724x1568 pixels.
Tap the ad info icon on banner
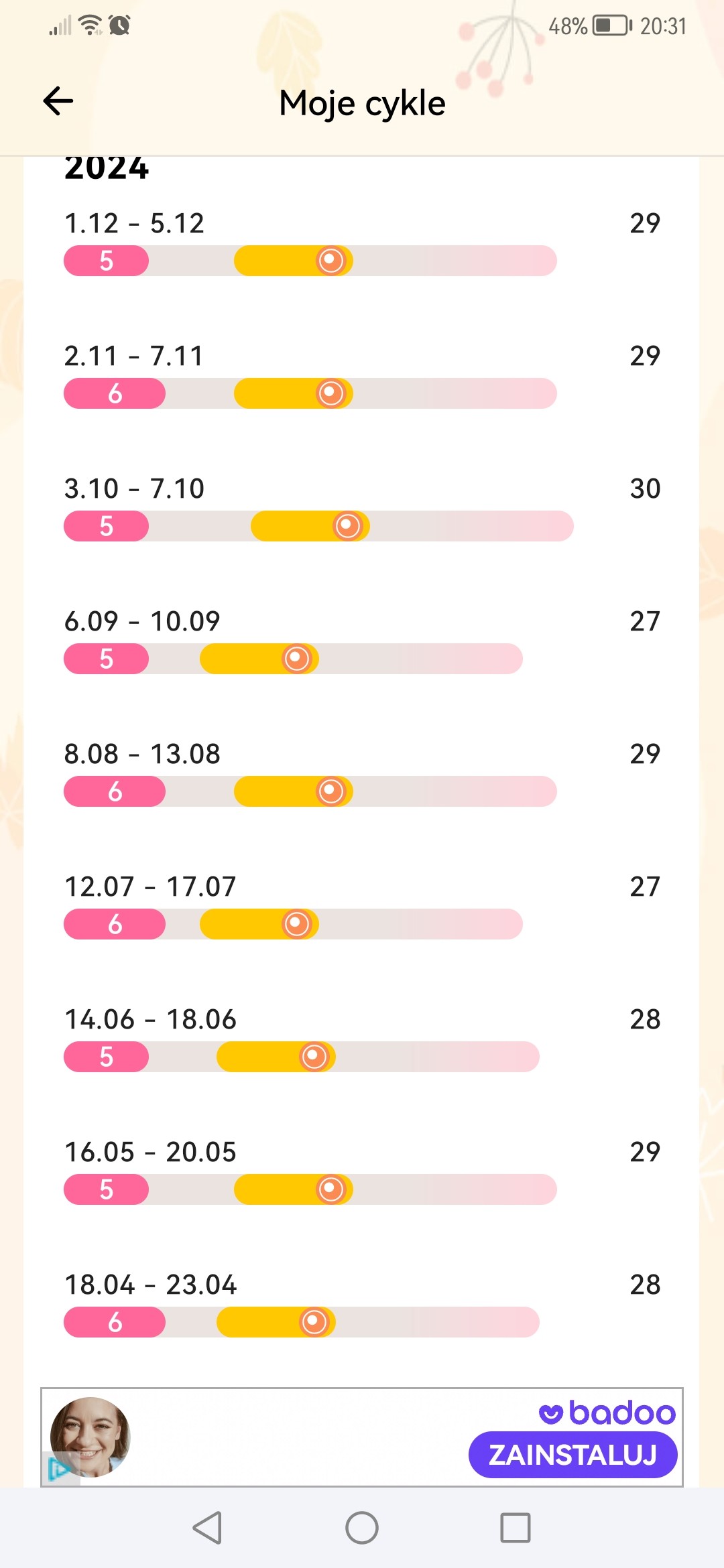coord(59,1470)
